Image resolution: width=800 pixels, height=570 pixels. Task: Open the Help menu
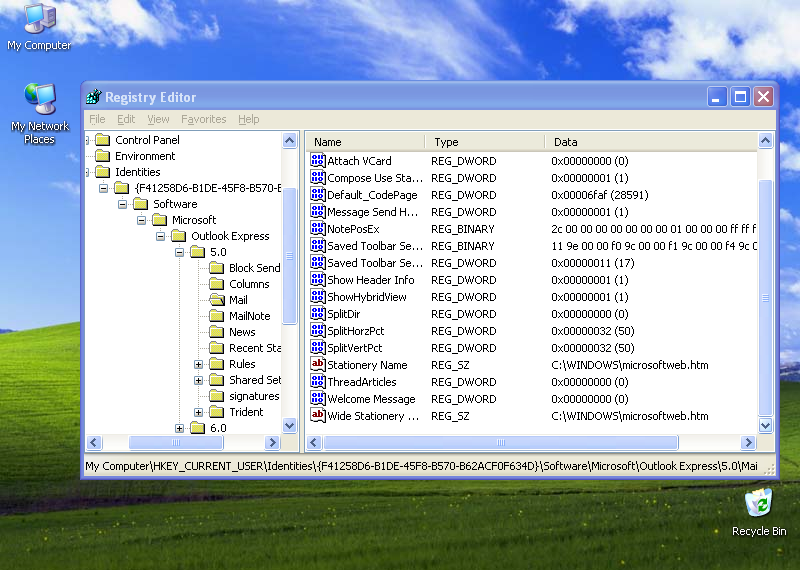pyautogui.click(x=248, y=119)
